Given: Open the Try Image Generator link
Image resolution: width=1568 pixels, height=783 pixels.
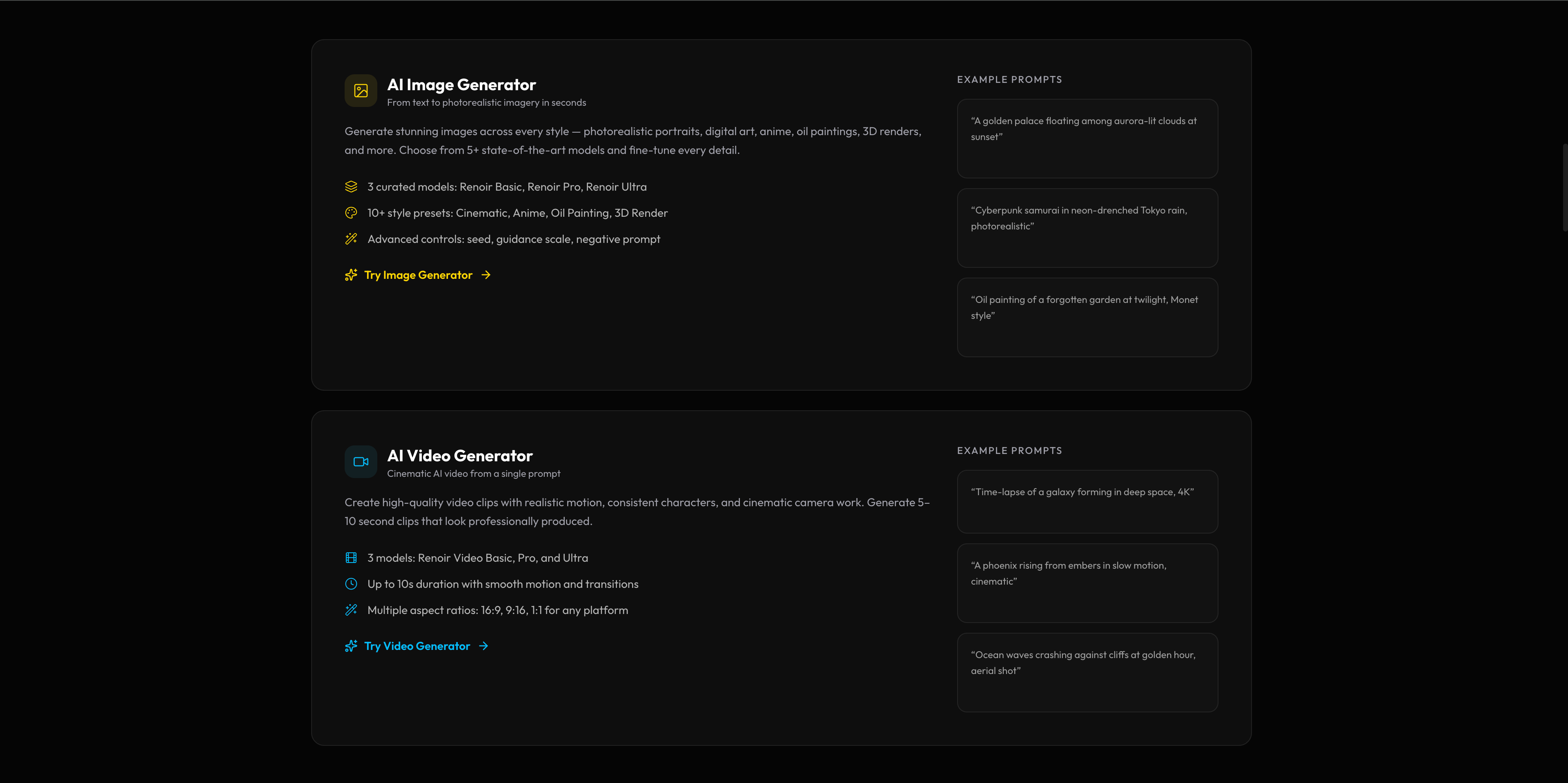Looking at the screenshot, I should click(418, 275).
